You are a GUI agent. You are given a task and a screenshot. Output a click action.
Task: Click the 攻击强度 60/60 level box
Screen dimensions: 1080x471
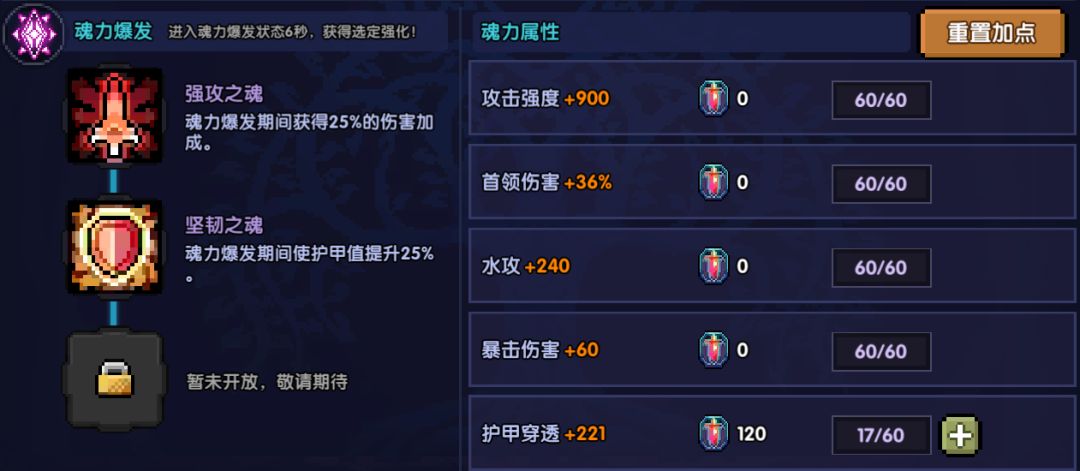tap(881, 100)
